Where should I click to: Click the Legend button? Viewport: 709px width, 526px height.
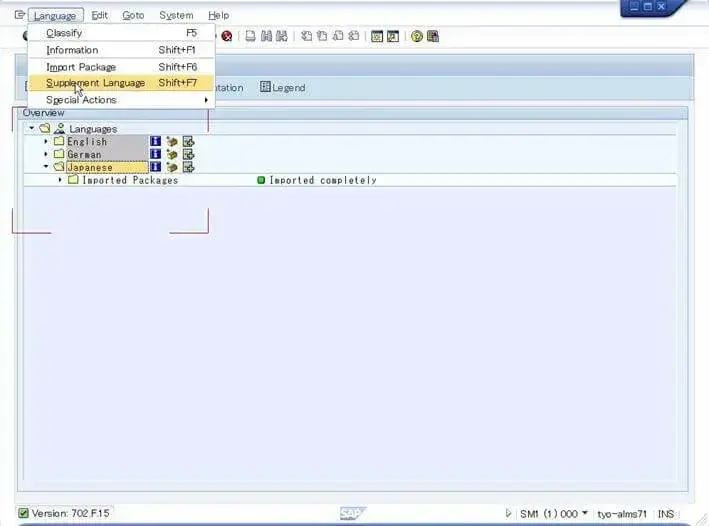283,87
